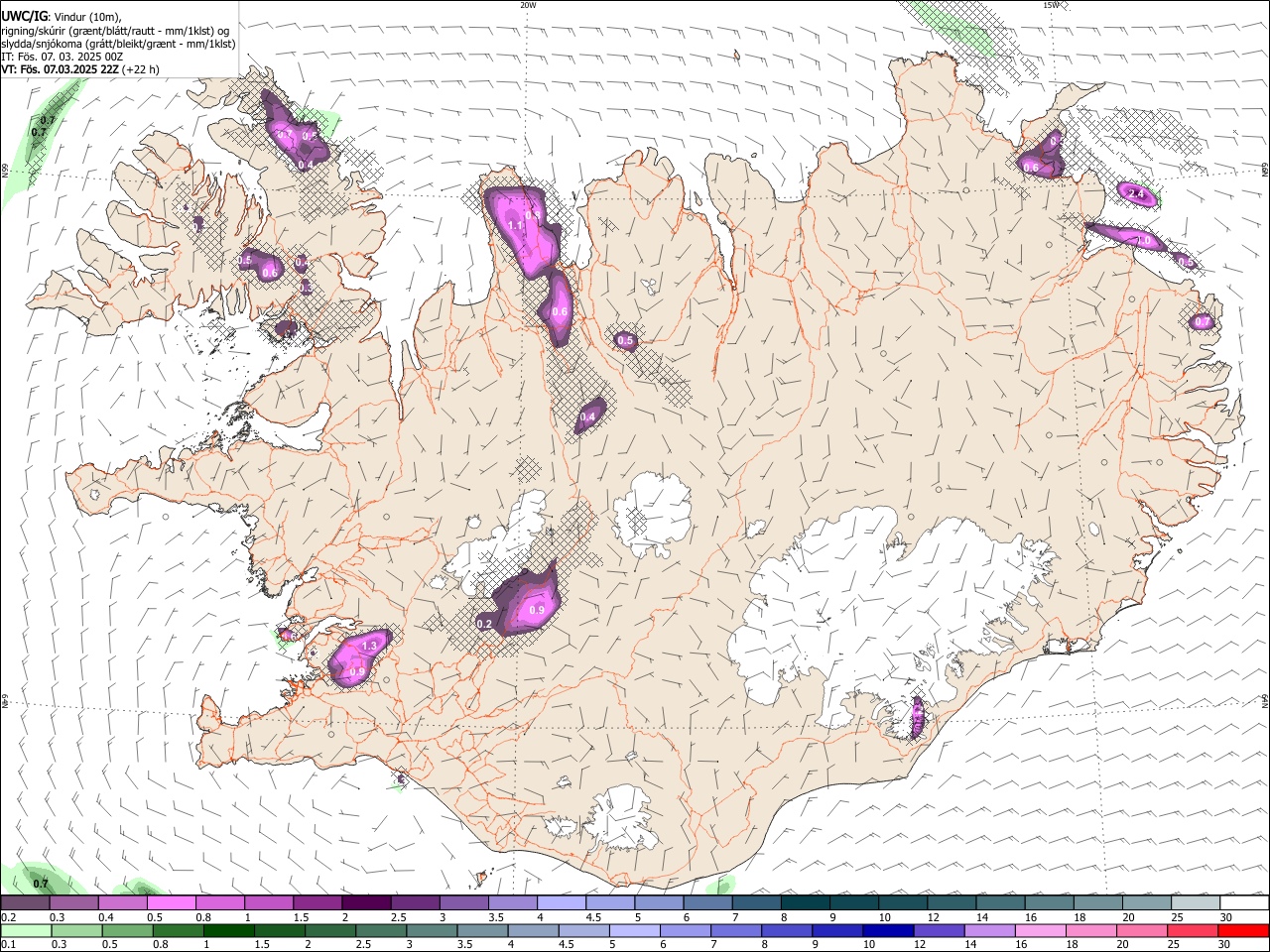
Task: Pick the lower legend green swatch at 0.5
Action: pyautogui.click(x=128, y=930)
